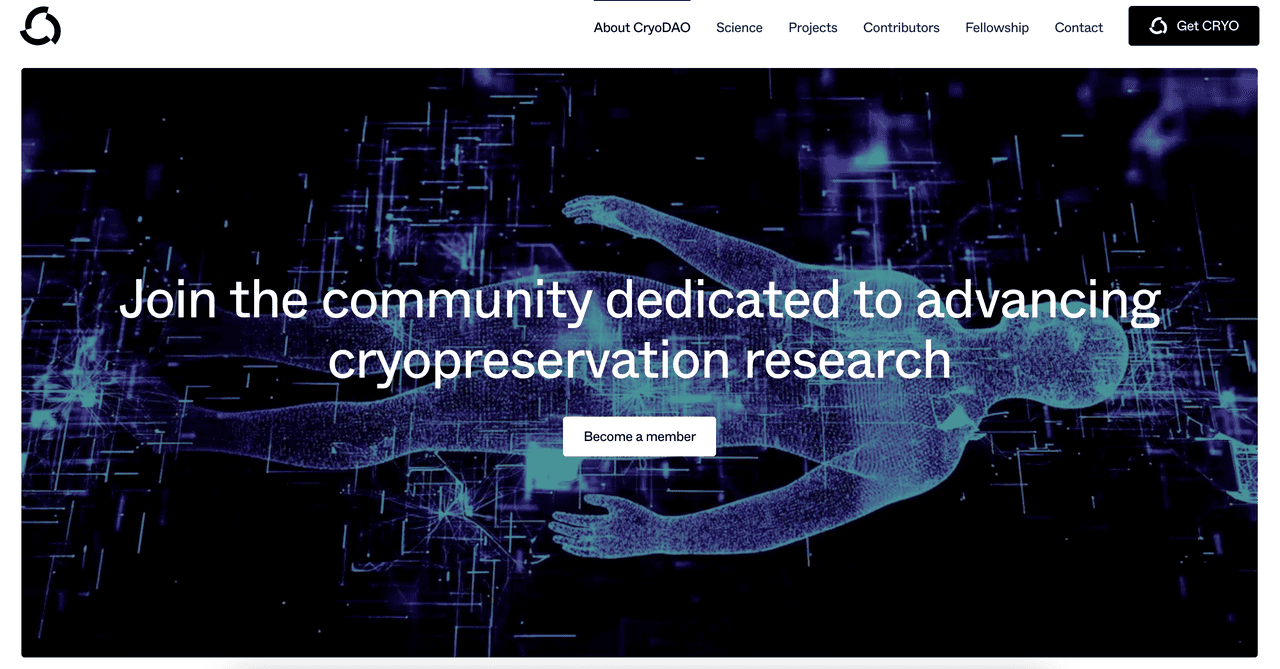Image resolution: width=1280 pixels, height=669 pixels.
Task: Click the white CRYO icon inside Get CRYO button
Action: pos(1159,26)
